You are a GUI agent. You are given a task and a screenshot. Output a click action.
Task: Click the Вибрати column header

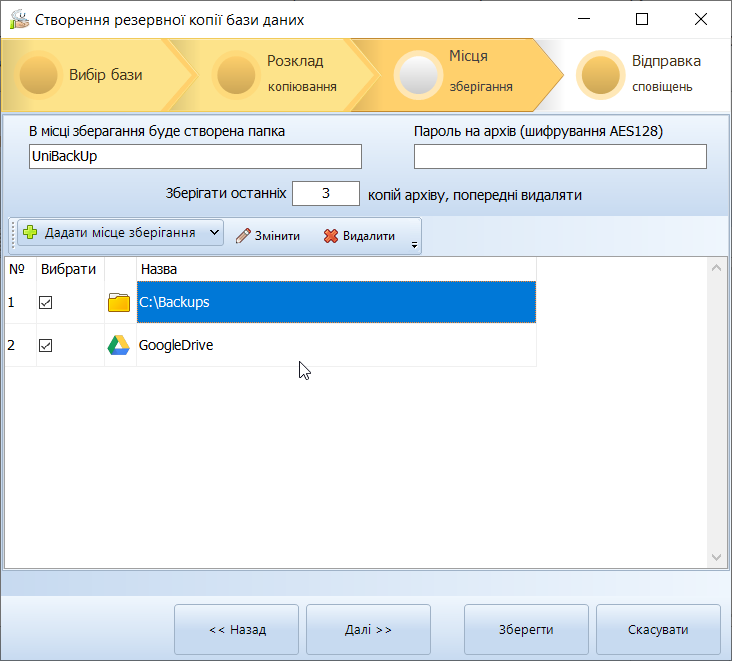pos(70,269)
